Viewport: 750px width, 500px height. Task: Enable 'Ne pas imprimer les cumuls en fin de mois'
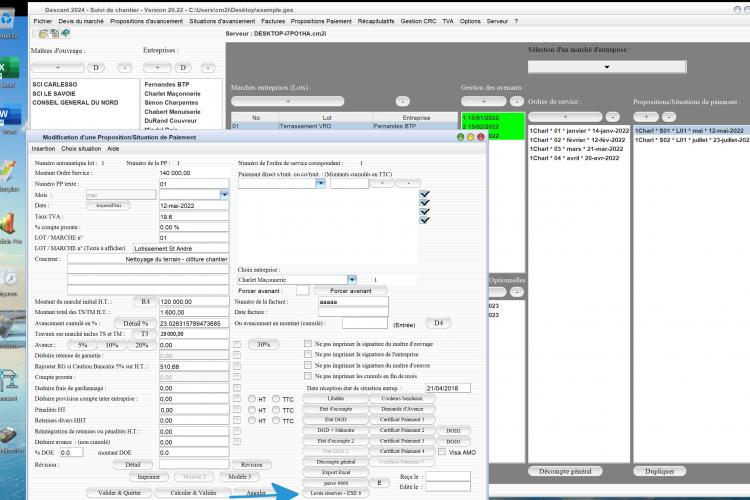click(308, 376)
